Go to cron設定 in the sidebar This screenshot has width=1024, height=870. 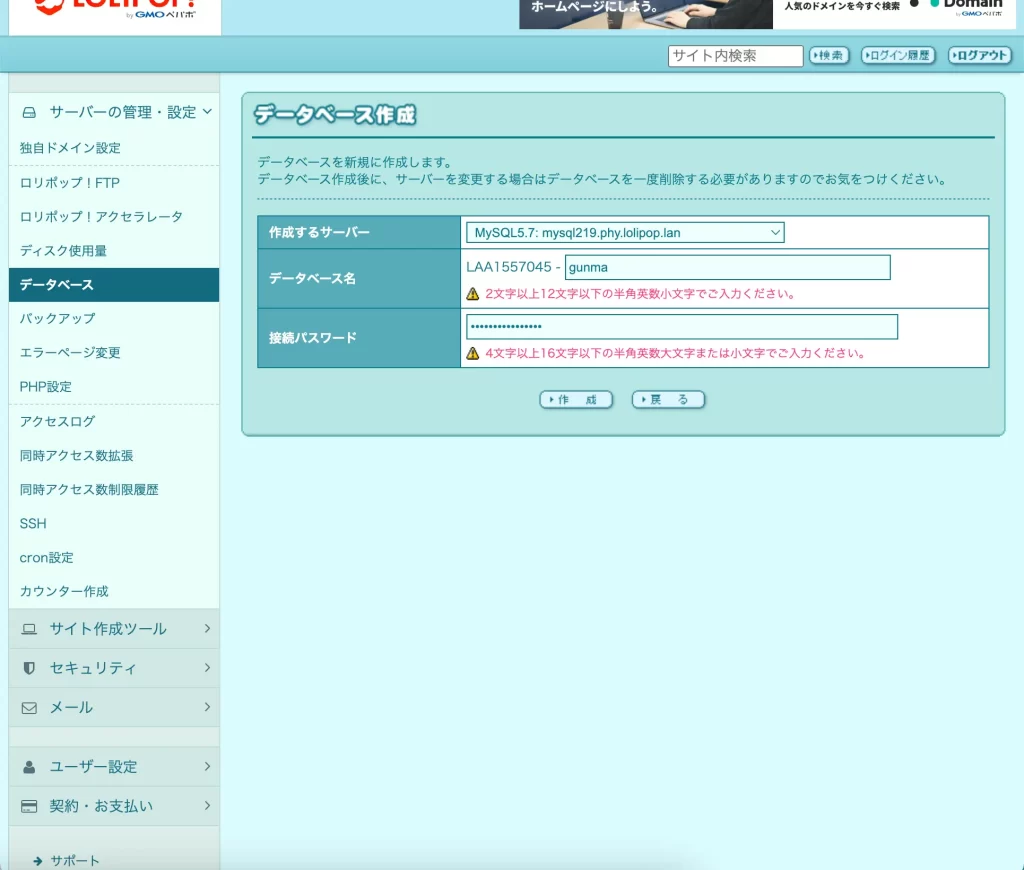click(47, 557)
